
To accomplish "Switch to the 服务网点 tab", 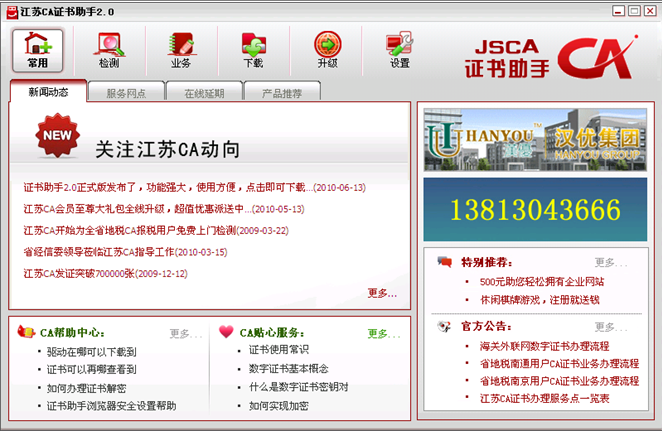I will (x=126, y=93).
